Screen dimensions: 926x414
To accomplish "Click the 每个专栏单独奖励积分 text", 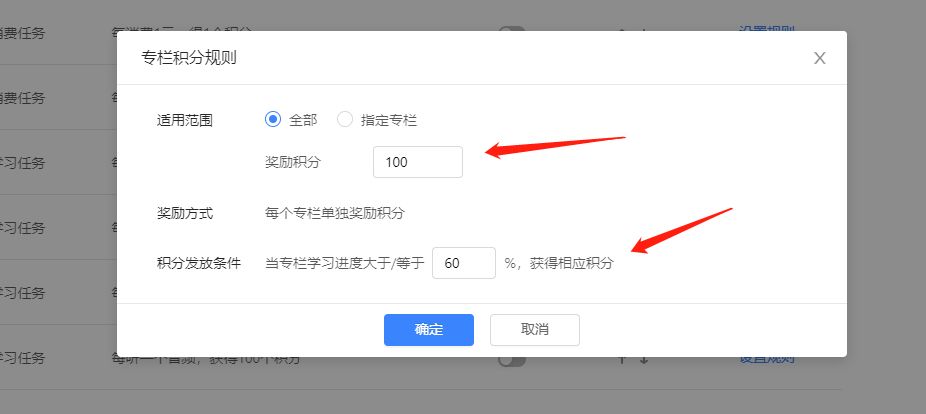I will (x=335, y=213).
